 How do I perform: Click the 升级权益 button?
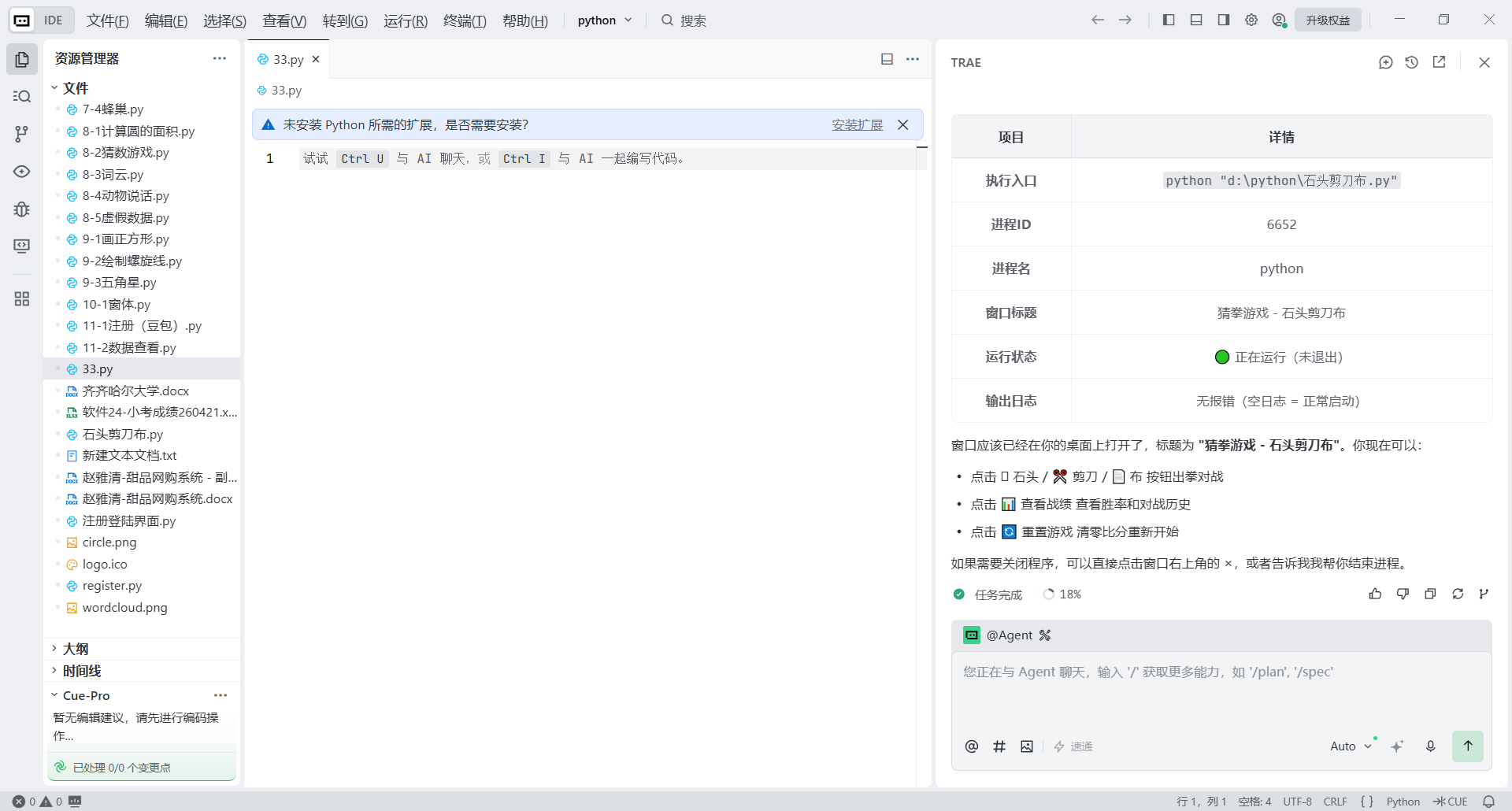1328,20
